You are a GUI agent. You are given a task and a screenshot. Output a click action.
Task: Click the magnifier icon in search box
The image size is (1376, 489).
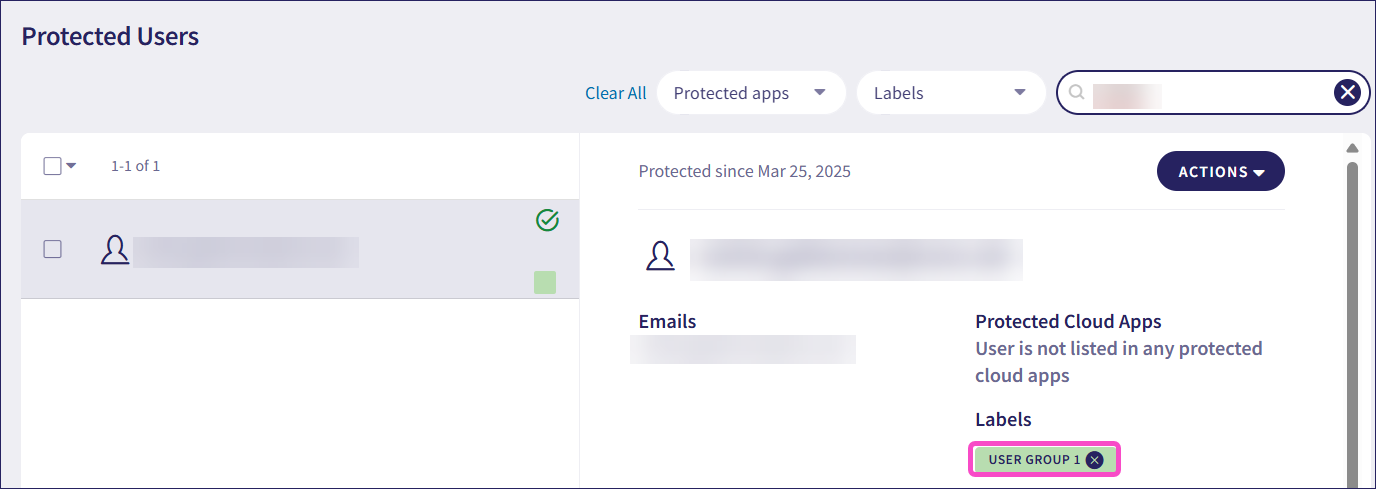pyautogui.click(x=1077, y=93)
